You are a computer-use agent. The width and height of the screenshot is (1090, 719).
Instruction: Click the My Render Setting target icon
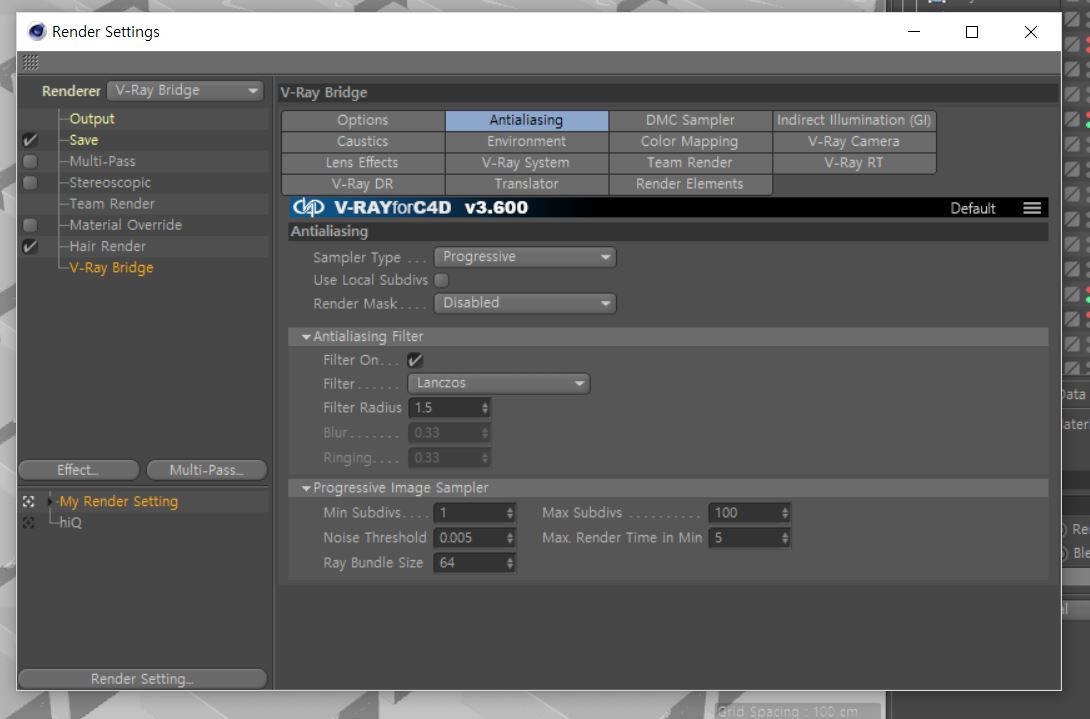click(x=29, y=501)
